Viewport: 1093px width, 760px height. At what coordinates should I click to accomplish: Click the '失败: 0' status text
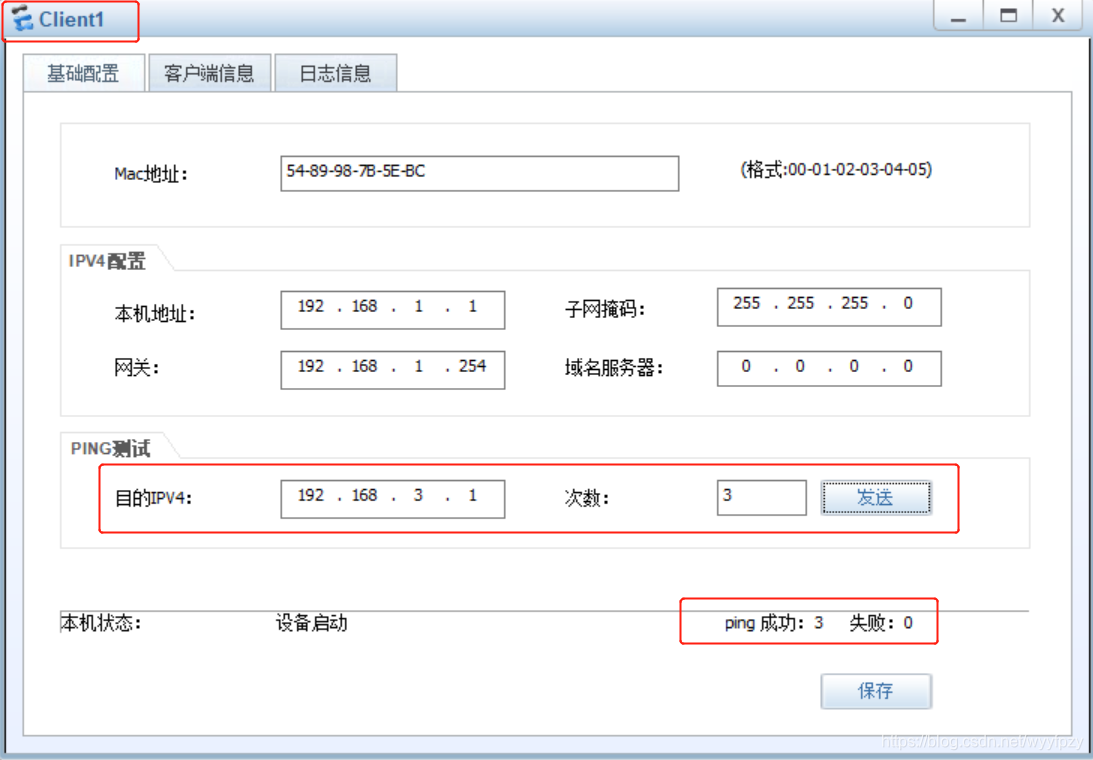pos(881,623)
